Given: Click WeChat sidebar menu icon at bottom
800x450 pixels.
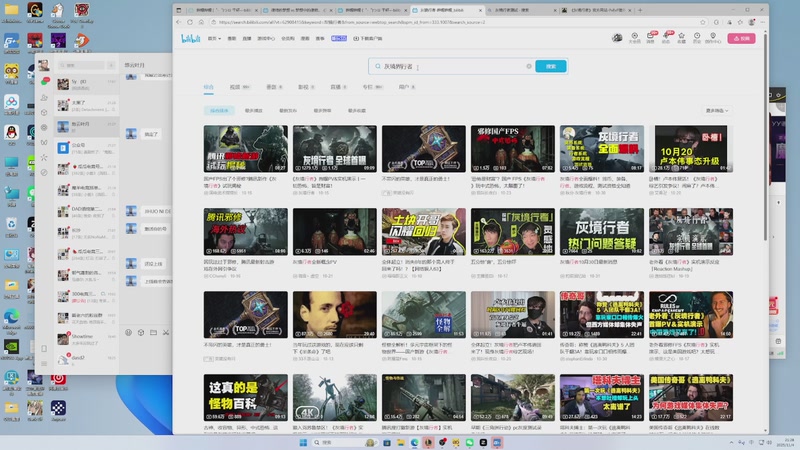Looking at the screenshot, I should [x=44, y=364].
